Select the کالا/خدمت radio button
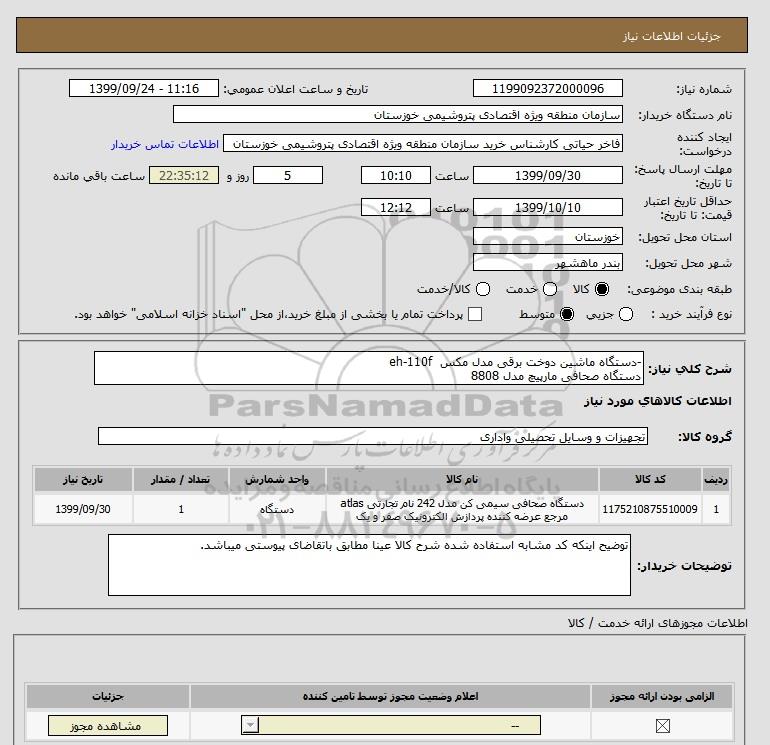770x745 pixels. tap(483, 289)
